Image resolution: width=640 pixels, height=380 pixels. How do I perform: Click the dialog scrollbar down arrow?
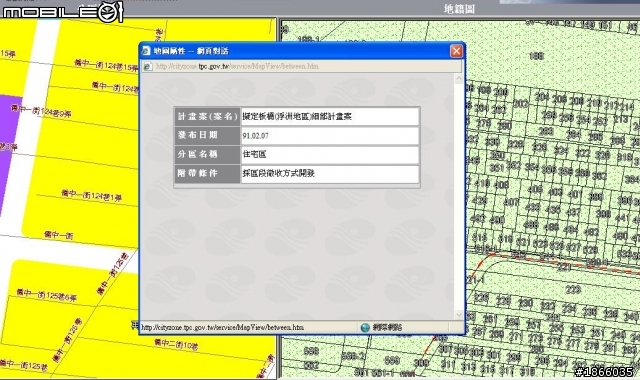click(459, 315)
